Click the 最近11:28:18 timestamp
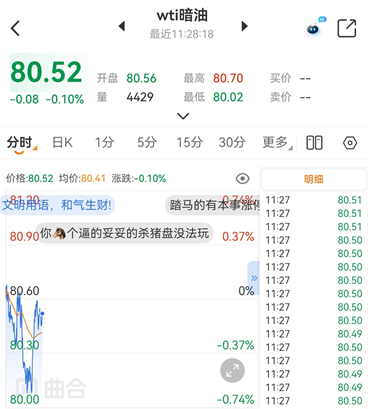The image size is (380, 409). (x=182, y=34)
